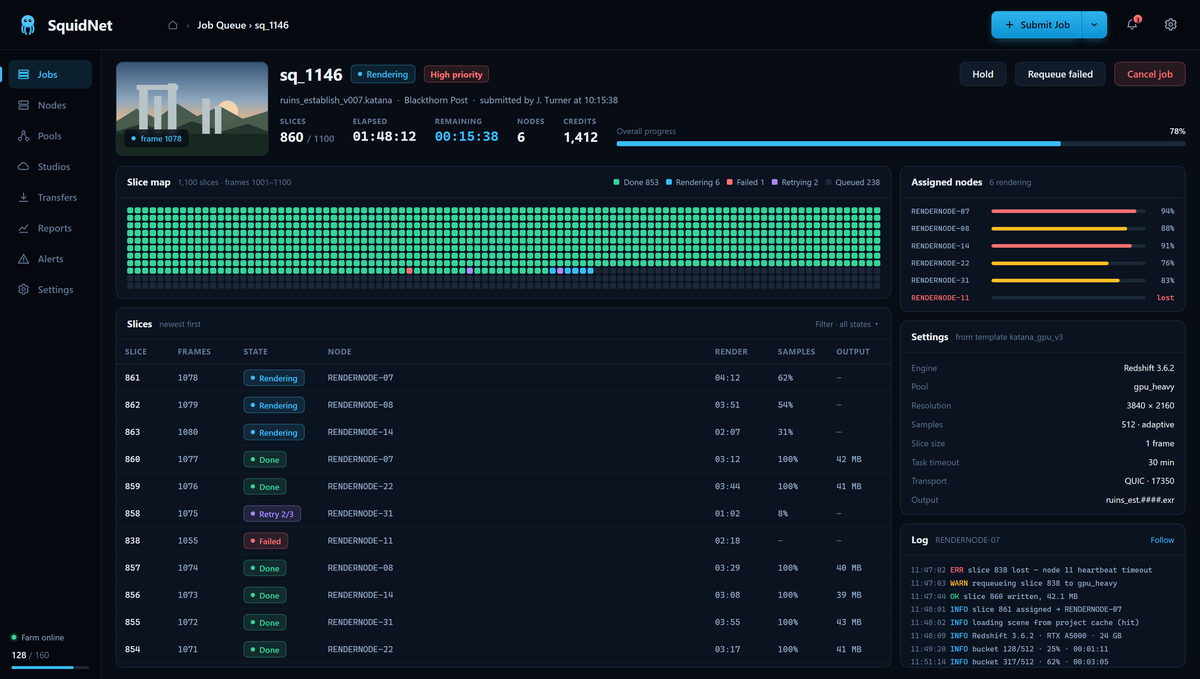Image resolution: width=1200 pixels, height=679 pixels.
Task: Select the red failed slice in Slice map
Action: pyautogui.click(x=410, y=271)
